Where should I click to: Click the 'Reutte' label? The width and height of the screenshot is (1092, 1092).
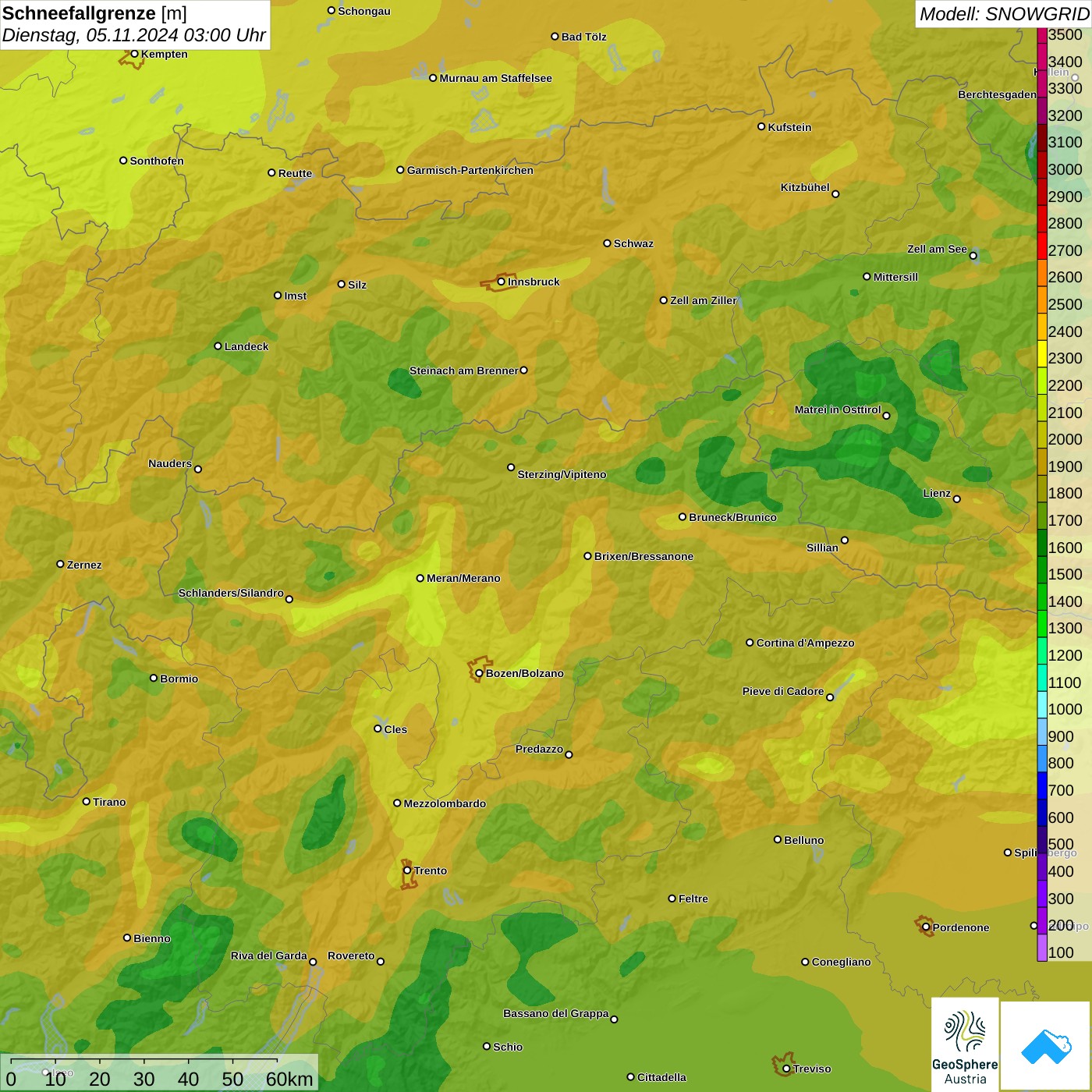click(x=295, y=173)
